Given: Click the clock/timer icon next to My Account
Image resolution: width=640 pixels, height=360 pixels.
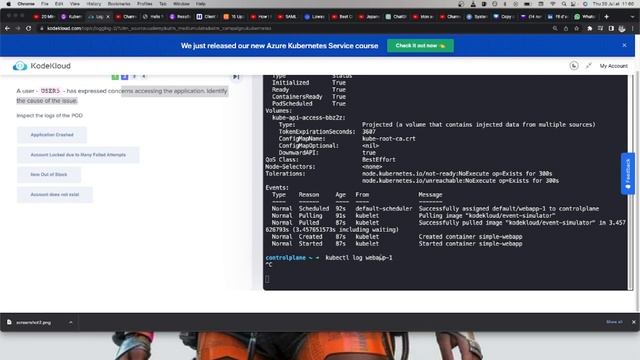Looking at the screenshot, I should click(x=574, y=66).
